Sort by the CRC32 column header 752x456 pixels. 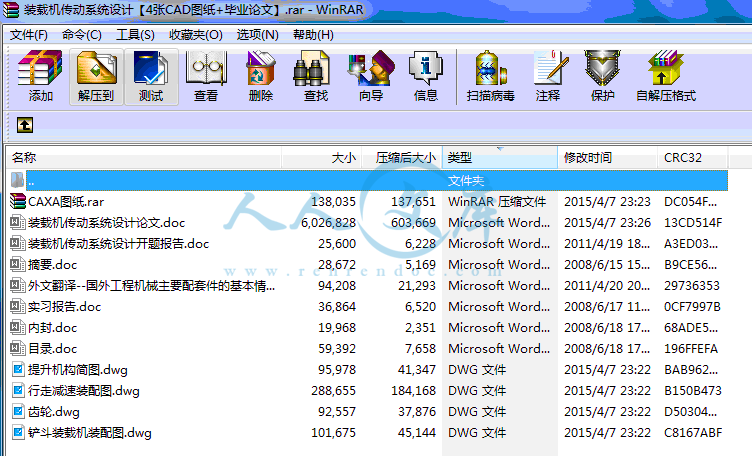pos(692,158)
